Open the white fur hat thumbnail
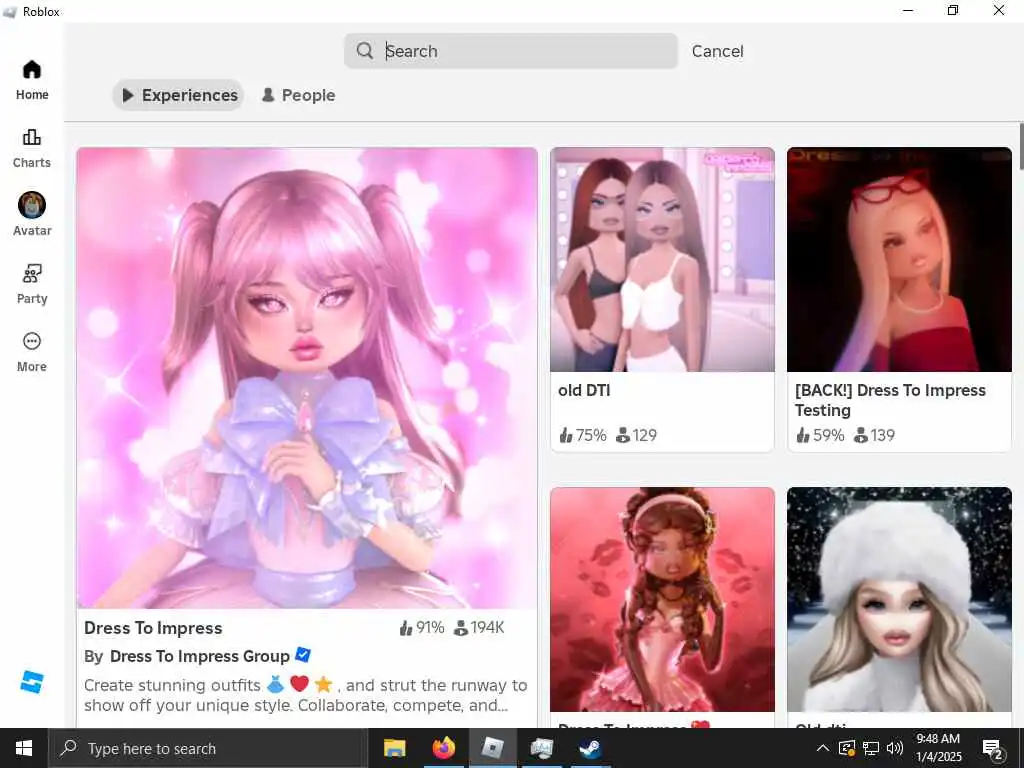1024x768 pixels. tap(899, 600)
